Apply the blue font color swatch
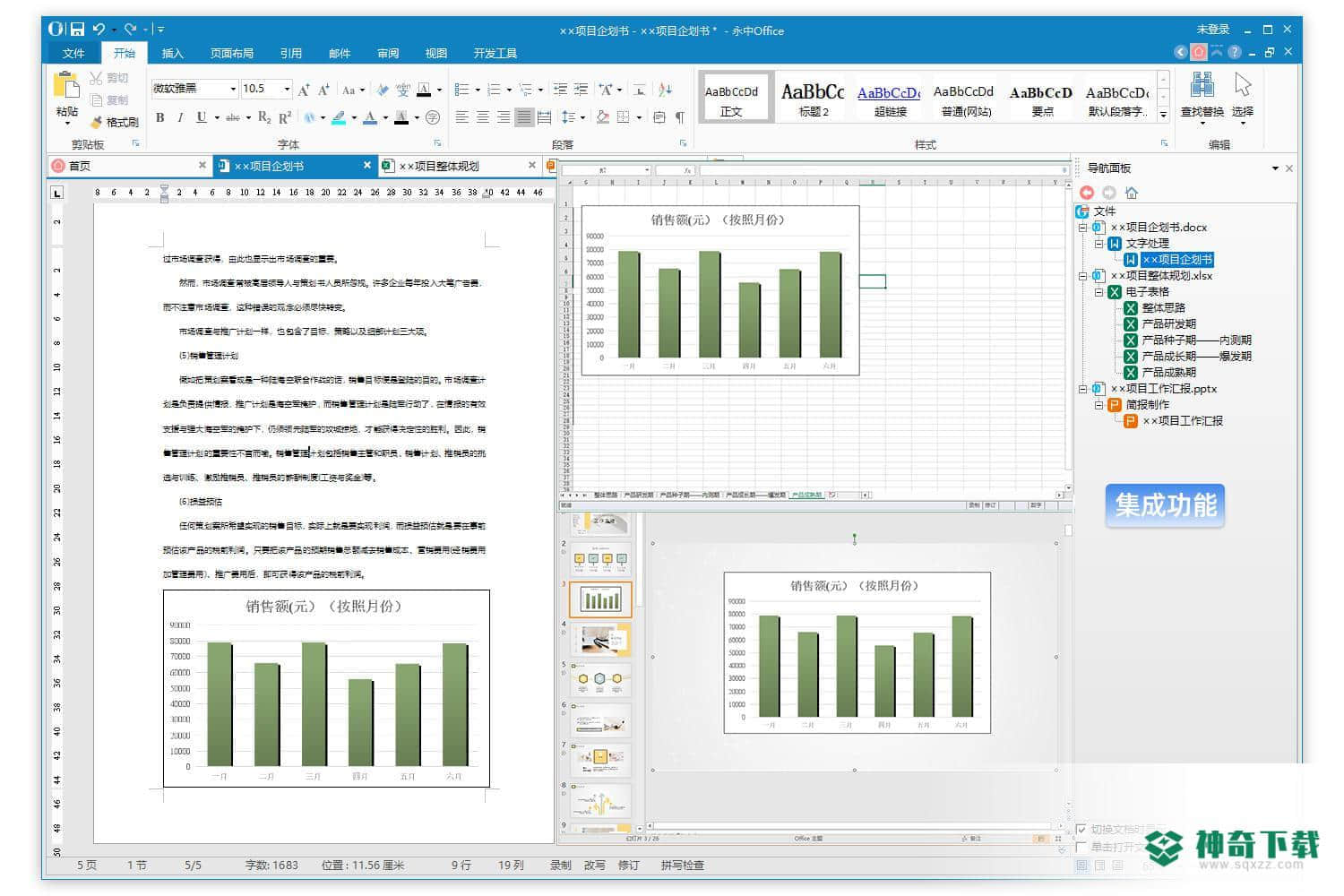Screen dimensions: 1344x896 tap(370, 117)
